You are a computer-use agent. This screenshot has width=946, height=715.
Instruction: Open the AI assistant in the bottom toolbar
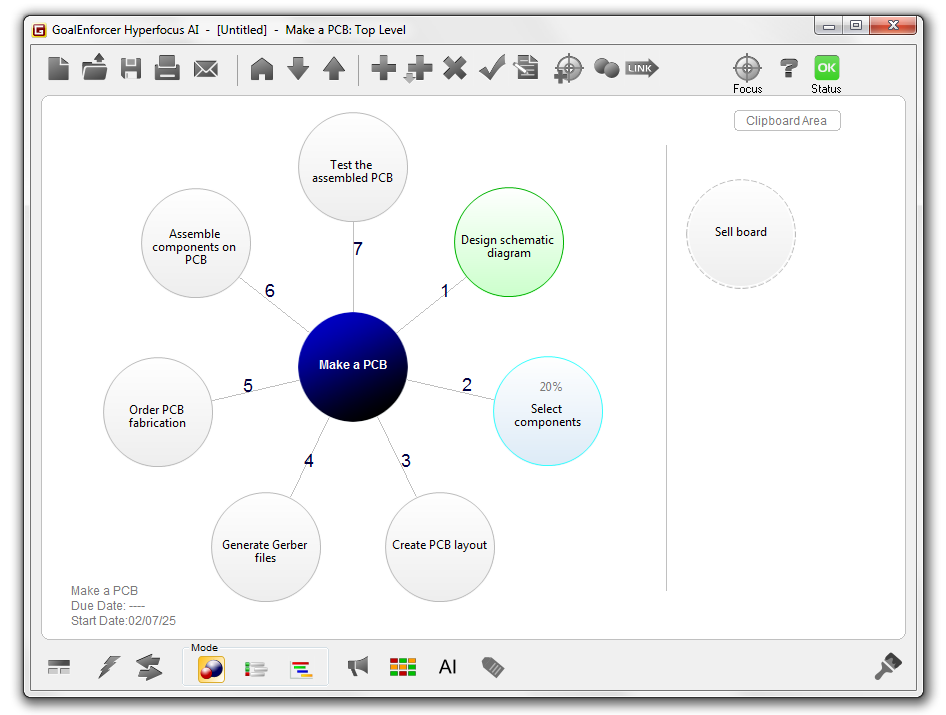(x=447, y=667)
